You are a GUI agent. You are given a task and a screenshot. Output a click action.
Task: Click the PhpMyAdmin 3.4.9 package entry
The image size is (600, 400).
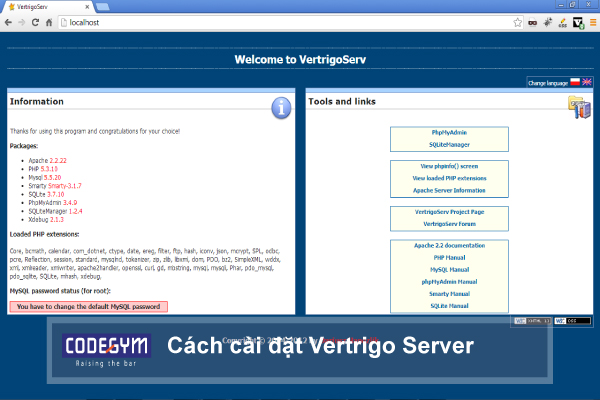53,202
